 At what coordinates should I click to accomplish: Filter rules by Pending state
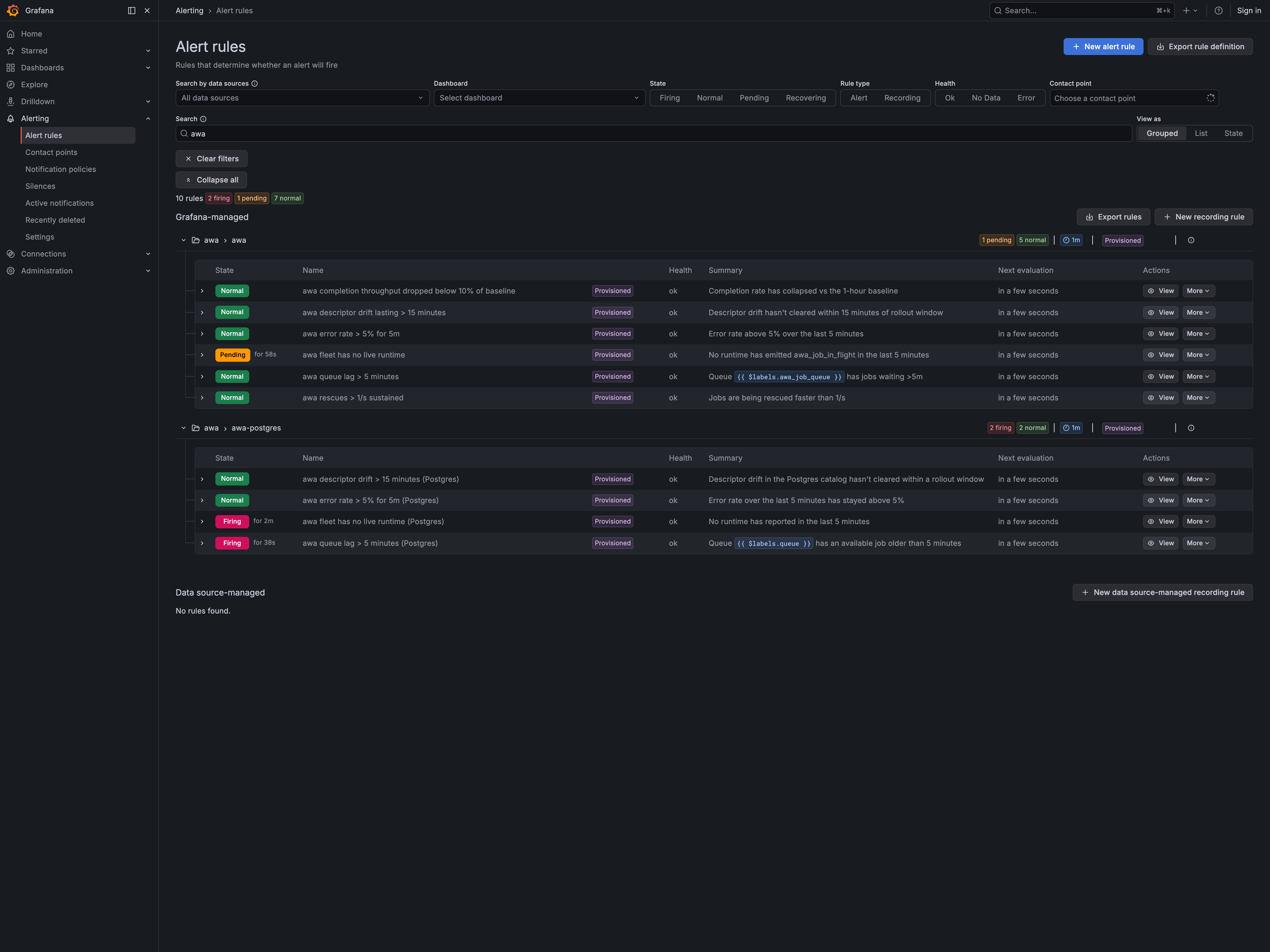(x=754, y=98)
